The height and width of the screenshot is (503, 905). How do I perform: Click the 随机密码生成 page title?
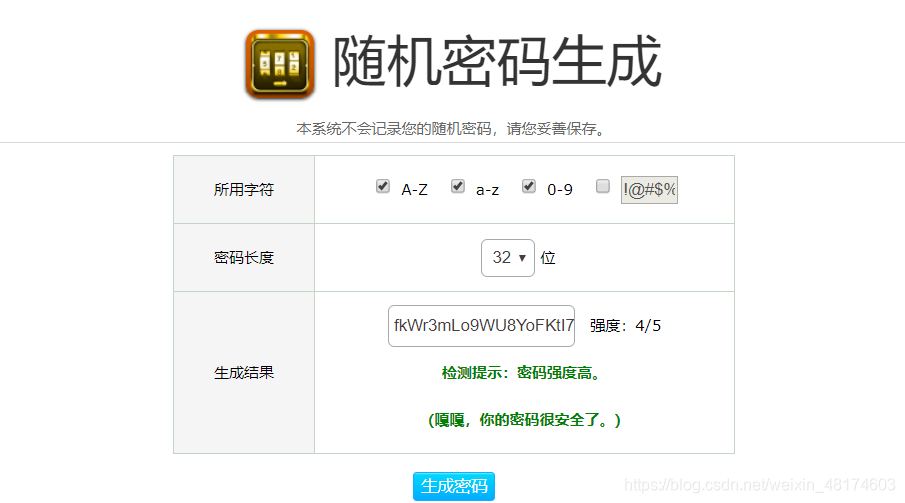[497, 61]
